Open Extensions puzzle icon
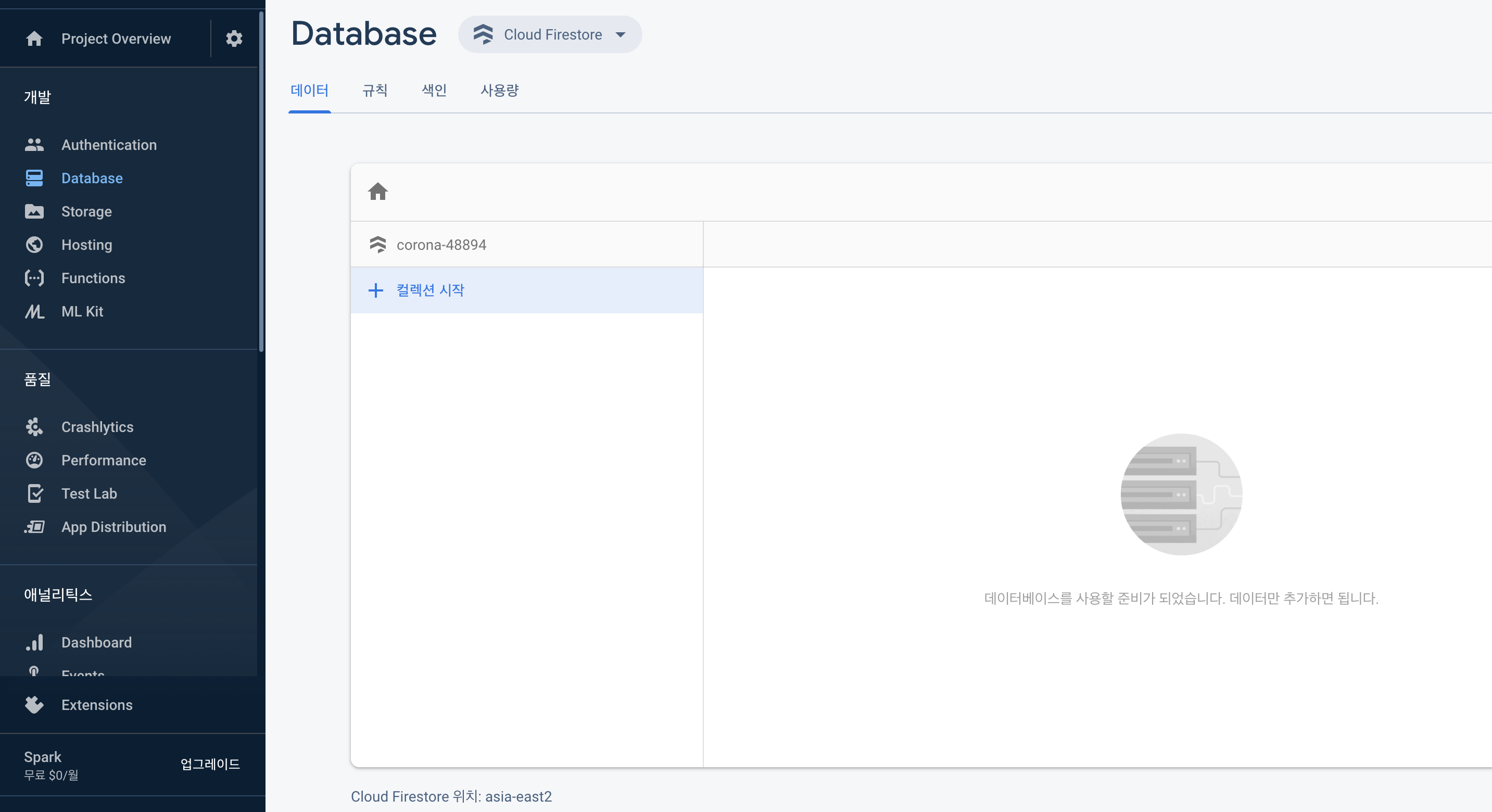This screenshot has height=812, width=1492. [34, 705]
